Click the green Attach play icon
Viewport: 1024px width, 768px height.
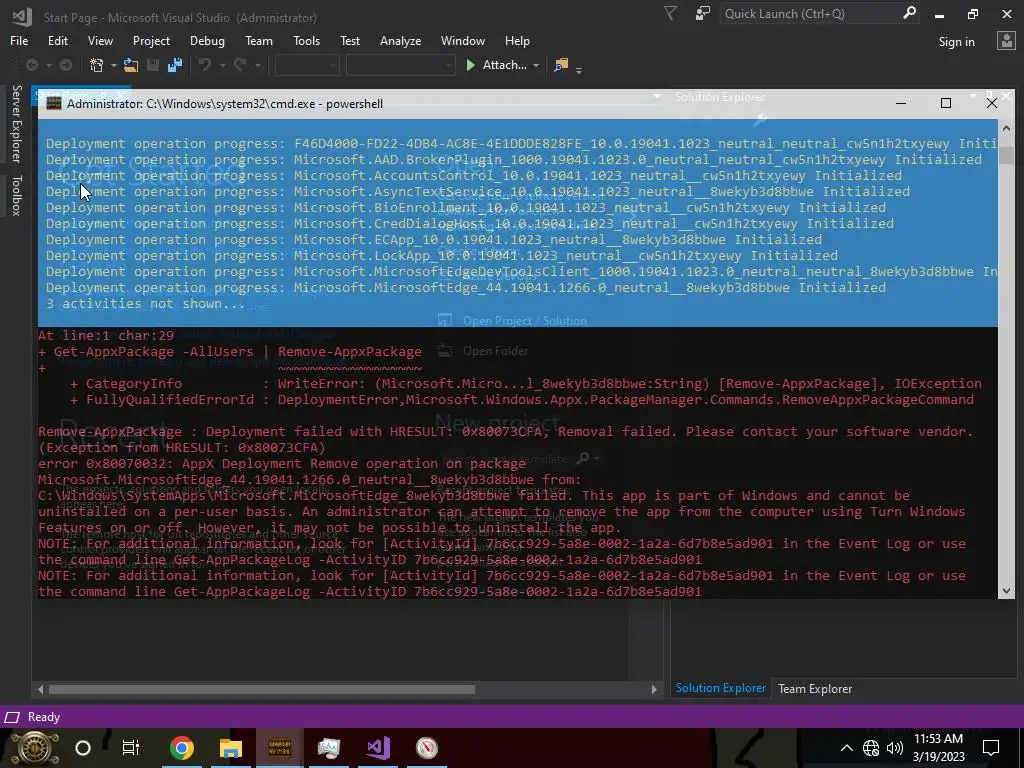tap(470, 65)
